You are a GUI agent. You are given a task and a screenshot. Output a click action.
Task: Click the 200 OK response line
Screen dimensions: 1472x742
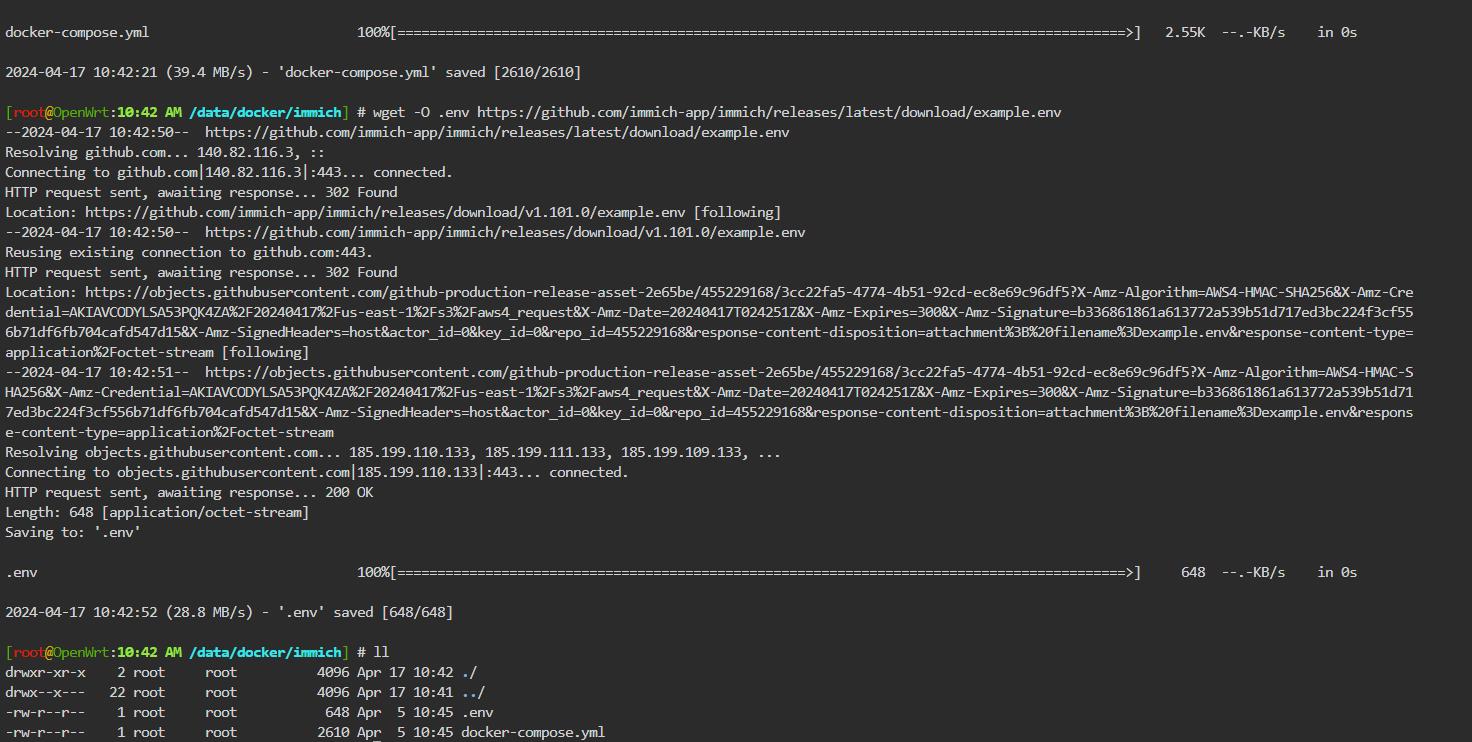189,492
